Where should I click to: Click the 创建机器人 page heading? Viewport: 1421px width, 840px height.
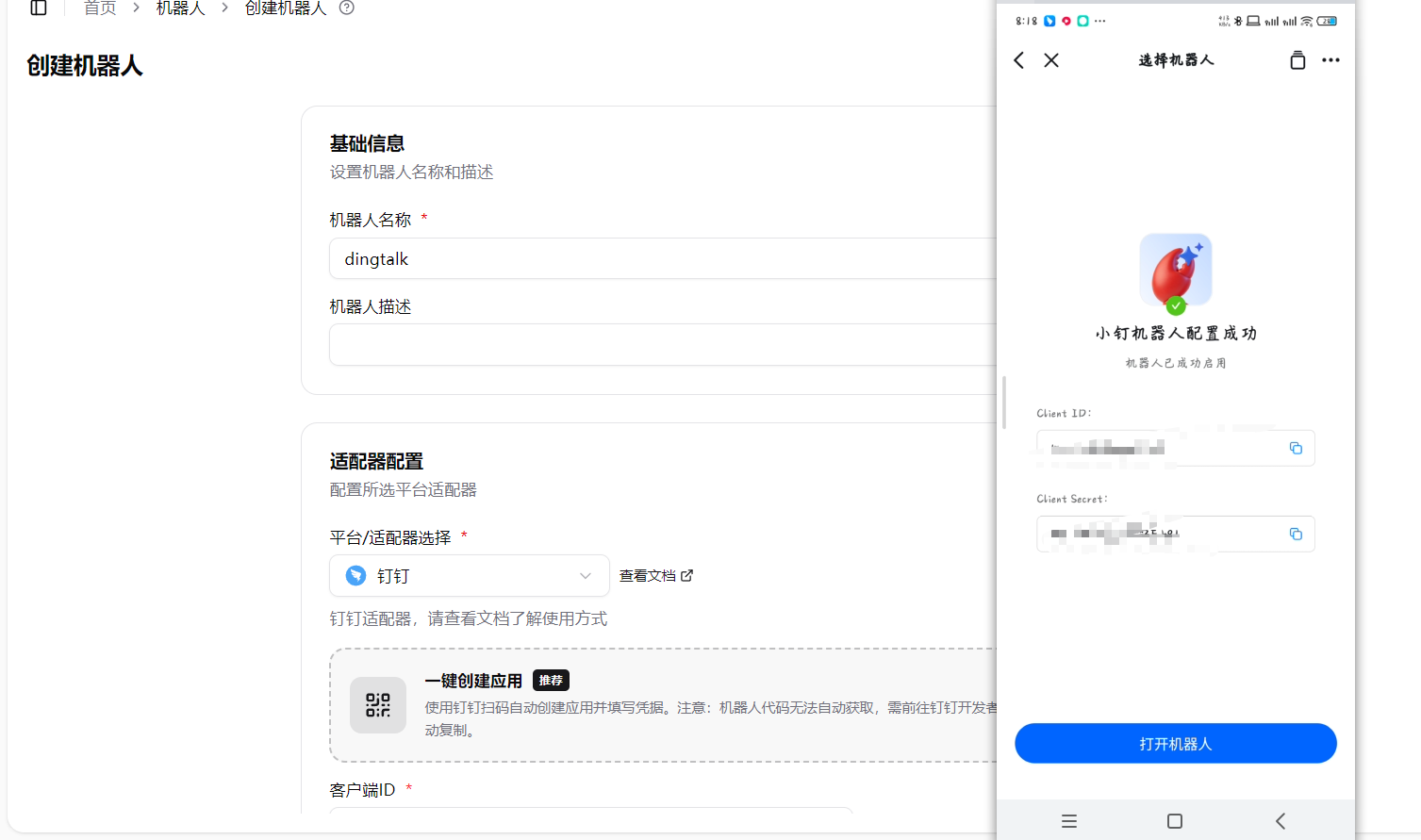coord(85,66)
